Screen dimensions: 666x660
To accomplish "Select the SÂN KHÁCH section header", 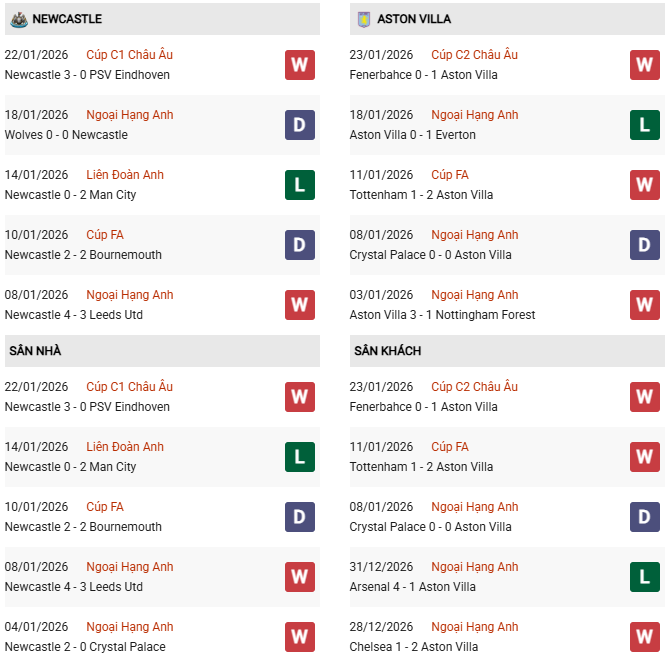I will coord(387,351).
